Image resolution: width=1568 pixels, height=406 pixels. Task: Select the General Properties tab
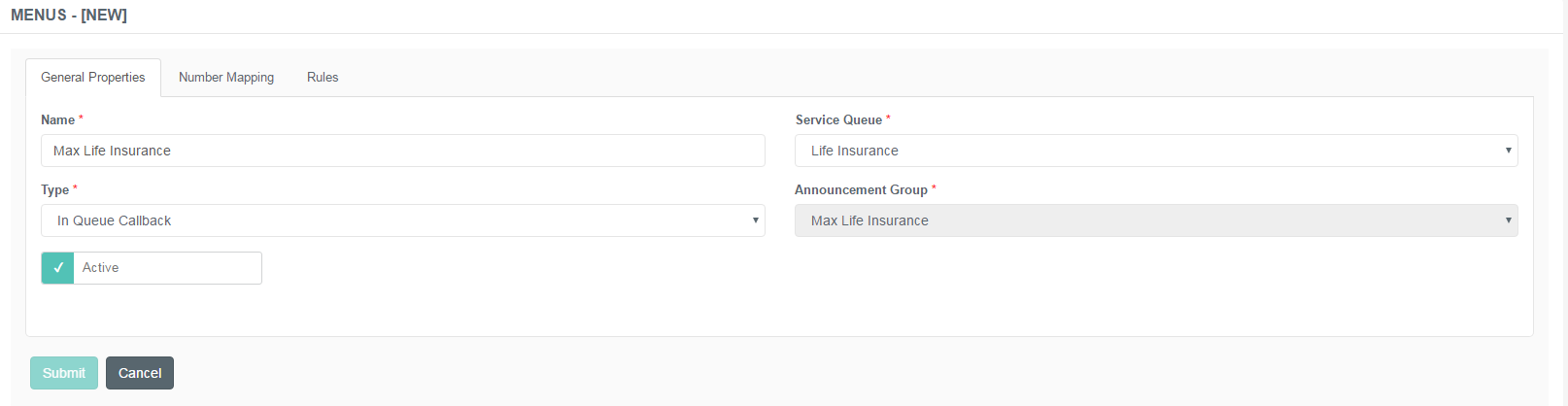click(x=93, y=78)
